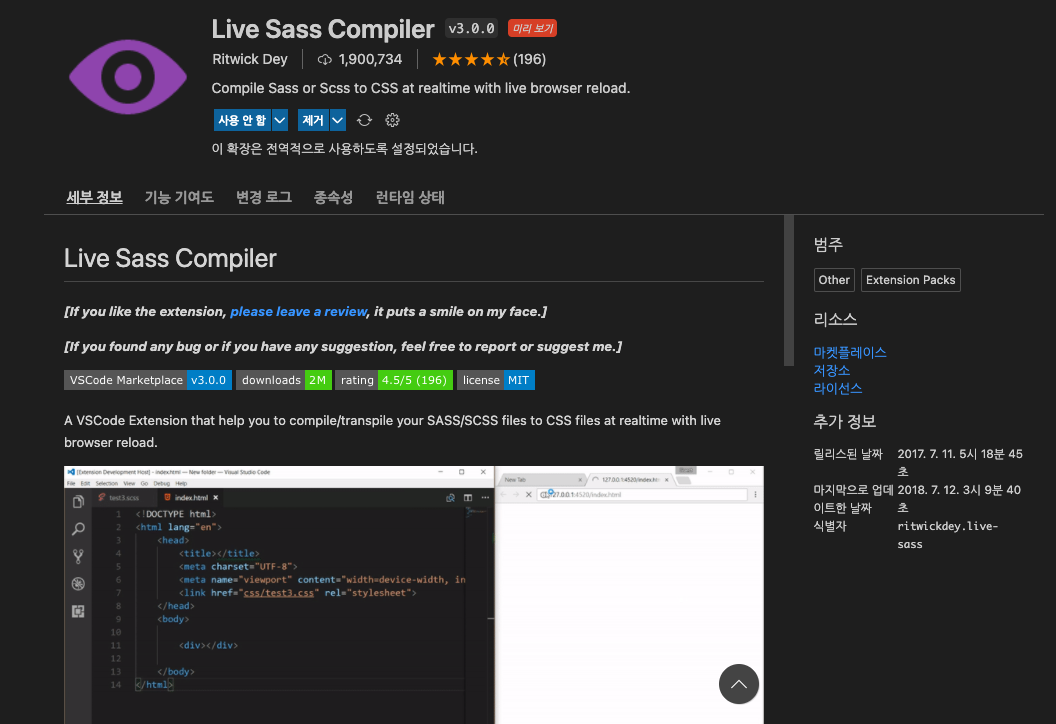Viewport: 1056px width, 724px height.
Task: Click the test3.scss tab in demo screenshot
Action: pyautogui.click(x=124, y=498)
